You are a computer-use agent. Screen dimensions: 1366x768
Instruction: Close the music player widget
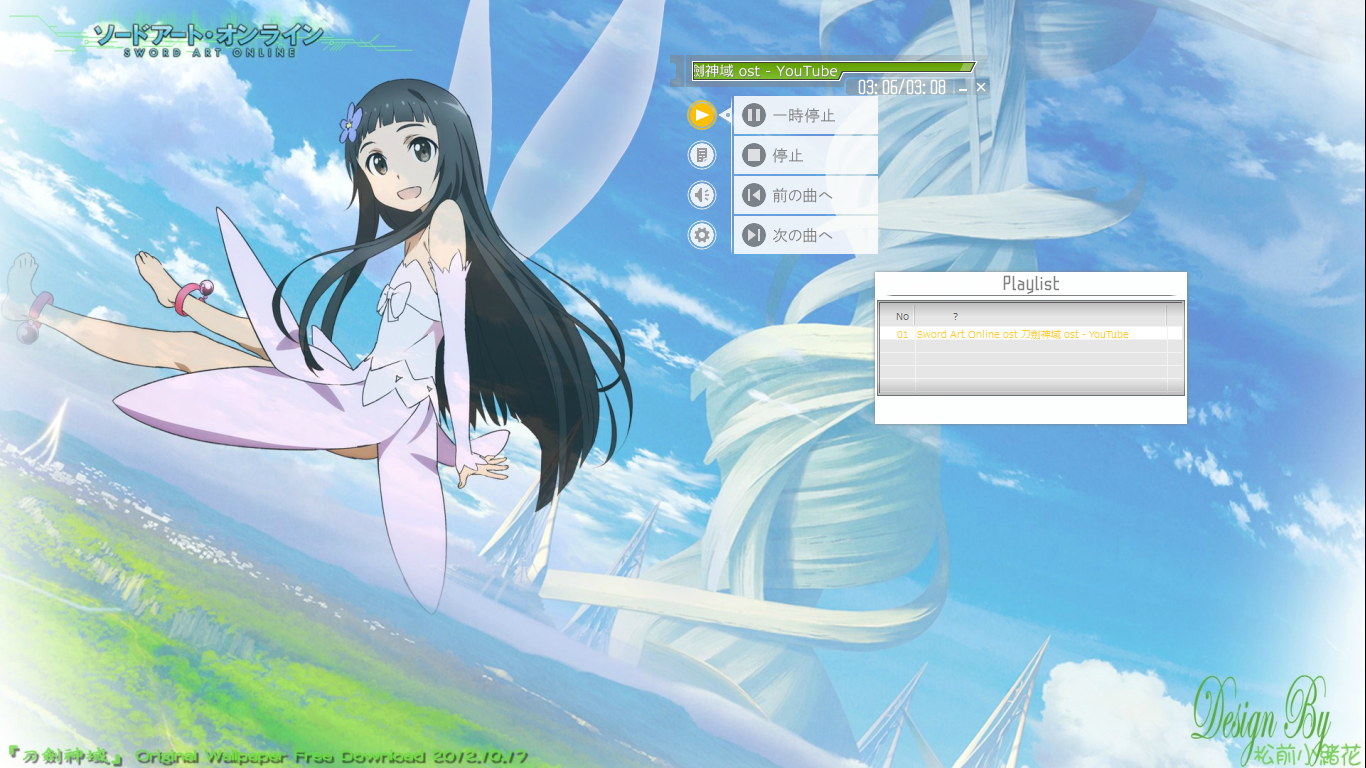981,87
